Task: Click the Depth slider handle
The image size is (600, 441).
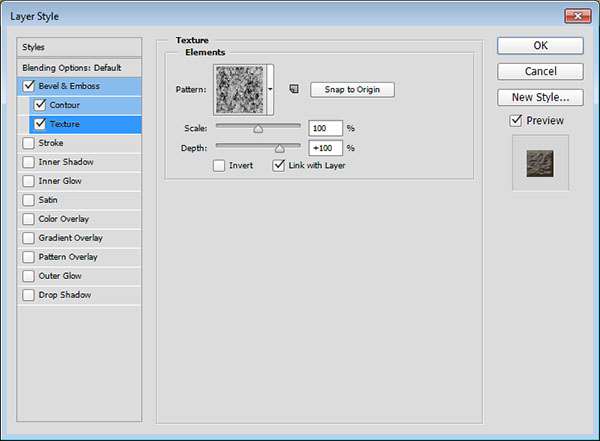Action: (279, 147)
